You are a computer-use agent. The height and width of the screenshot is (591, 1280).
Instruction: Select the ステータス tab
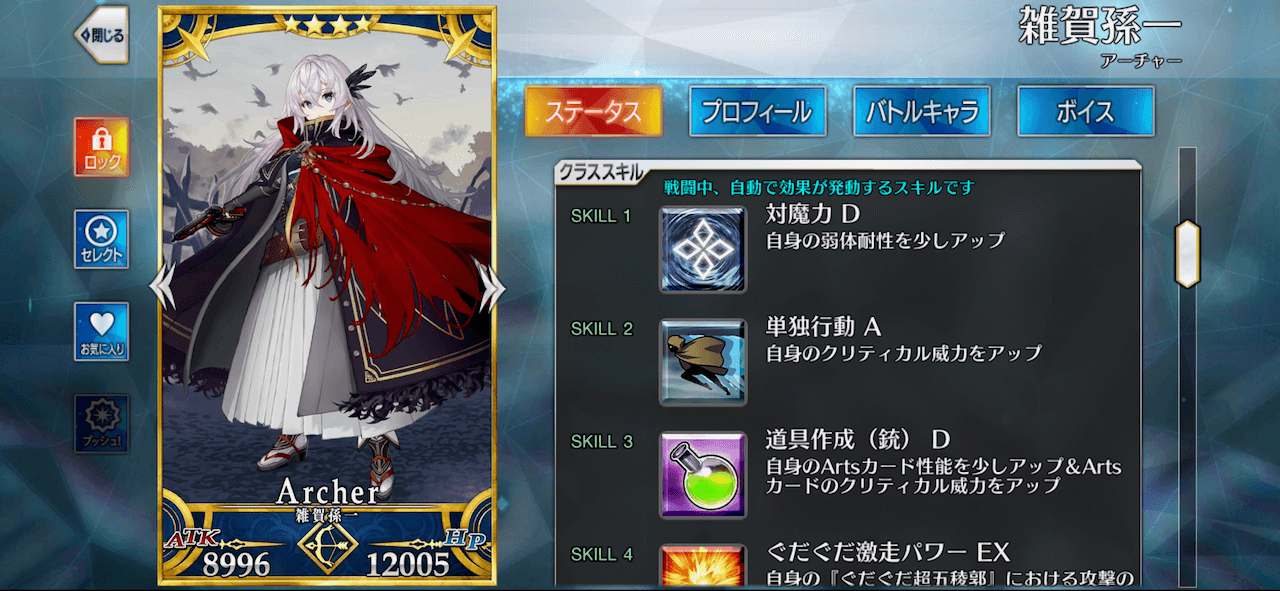pyautogui.click(x=593, y=111)
